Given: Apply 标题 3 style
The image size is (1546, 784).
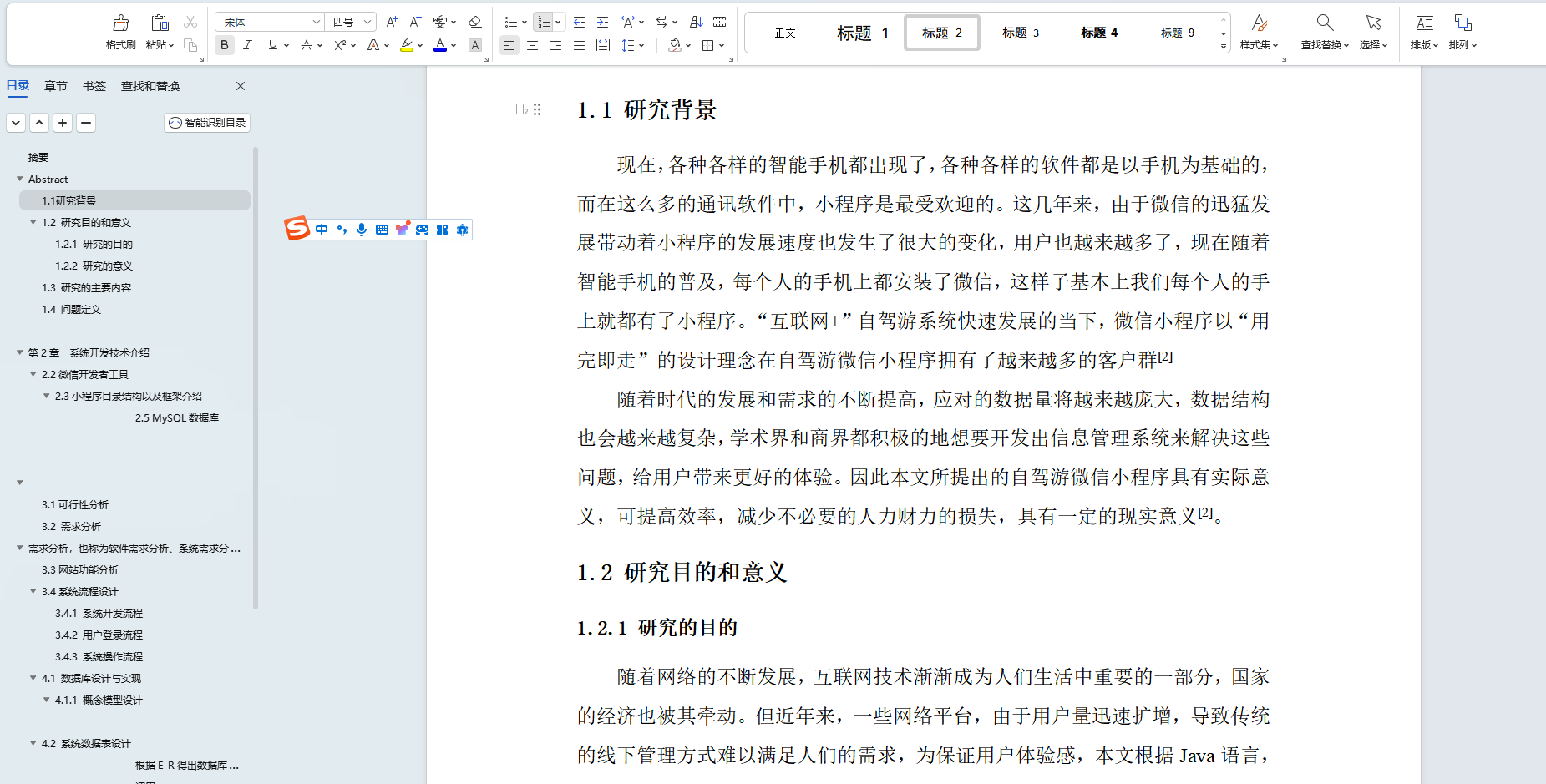Looking at the screenshot, I should pos(1021,33).
